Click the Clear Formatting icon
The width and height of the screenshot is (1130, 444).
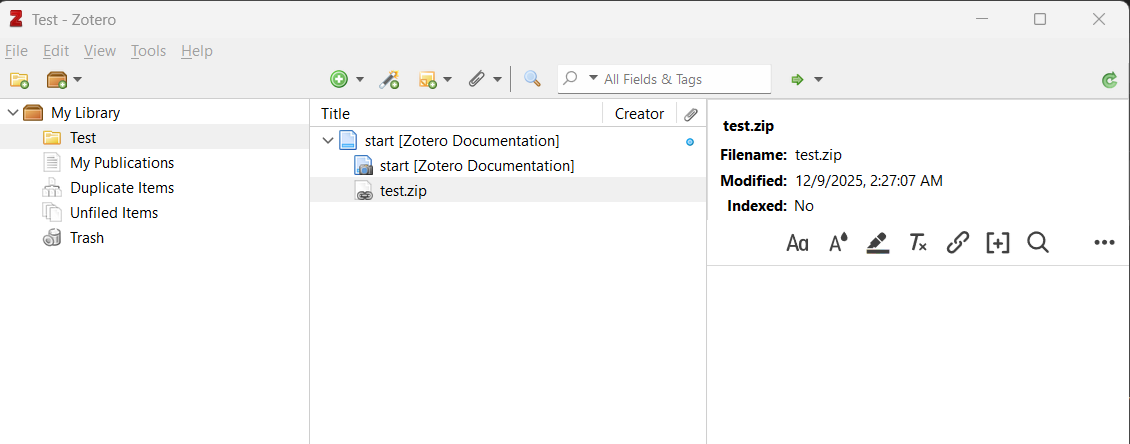pyautogui.click(x=917, y=243)
